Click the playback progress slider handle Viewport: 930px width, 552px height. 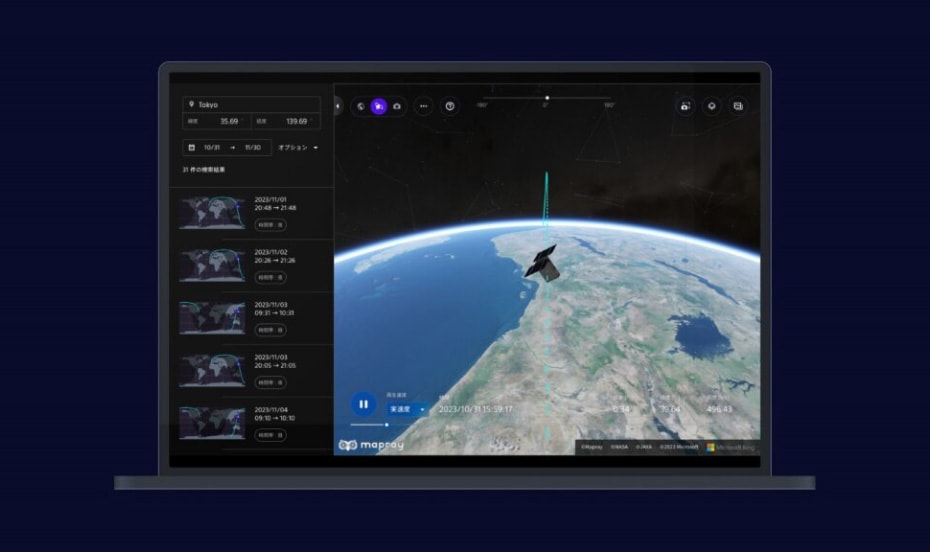(387, 425)
